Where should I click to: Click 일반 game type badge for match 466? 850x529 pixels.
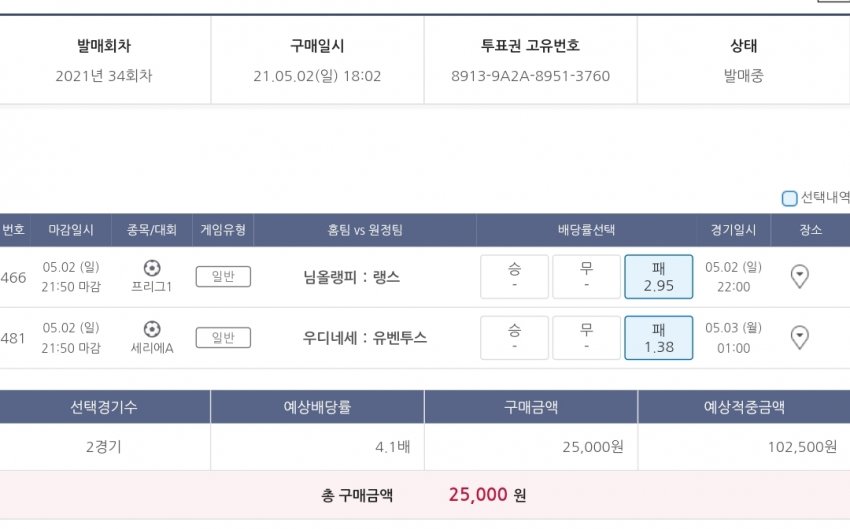(x=223, y=277)
